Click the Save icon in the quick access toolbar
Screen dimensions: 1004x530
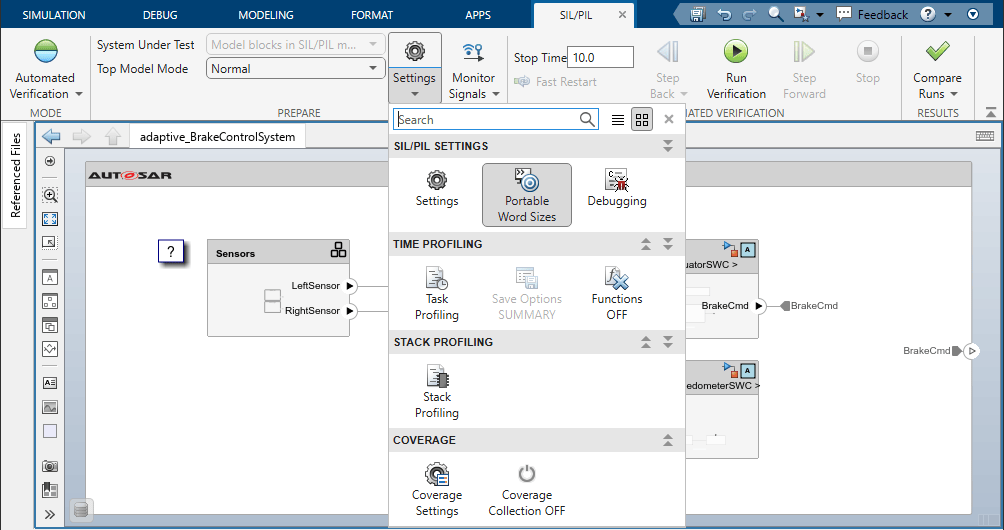click(x=698, y=14)
